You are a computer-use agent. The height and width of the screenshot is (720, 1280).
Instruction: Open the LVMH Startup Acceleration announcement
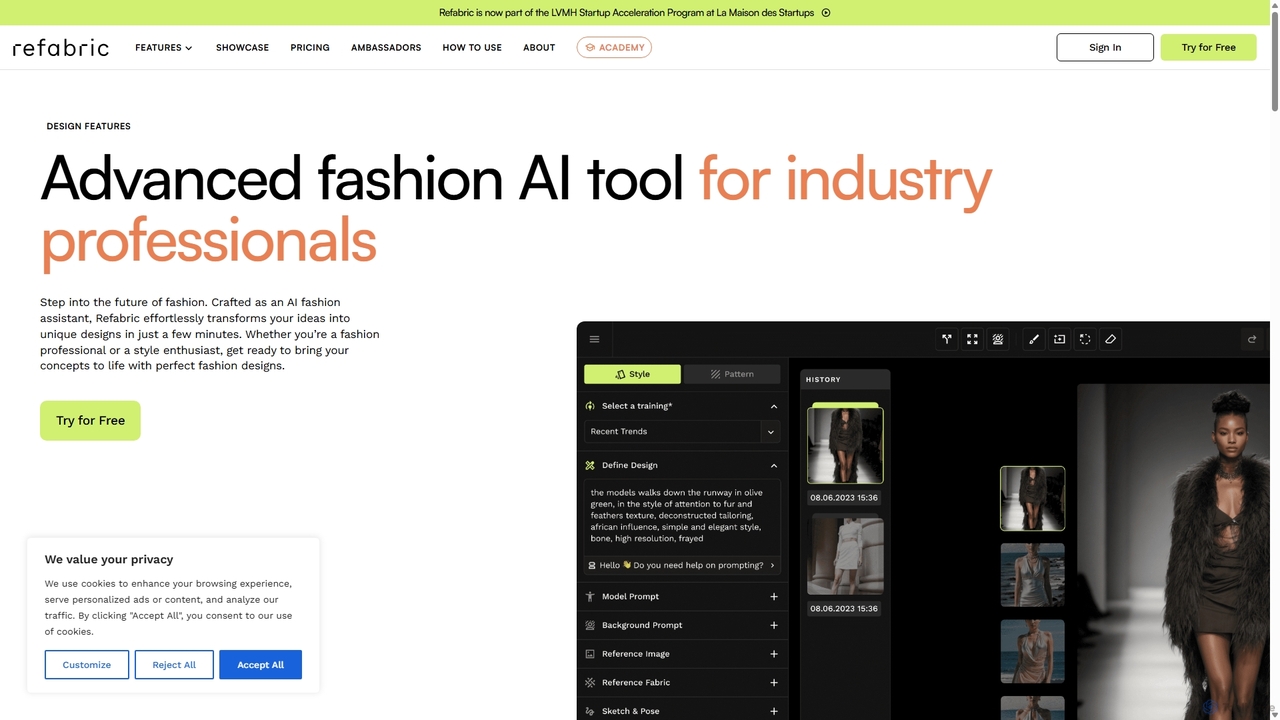coord(634,13)
